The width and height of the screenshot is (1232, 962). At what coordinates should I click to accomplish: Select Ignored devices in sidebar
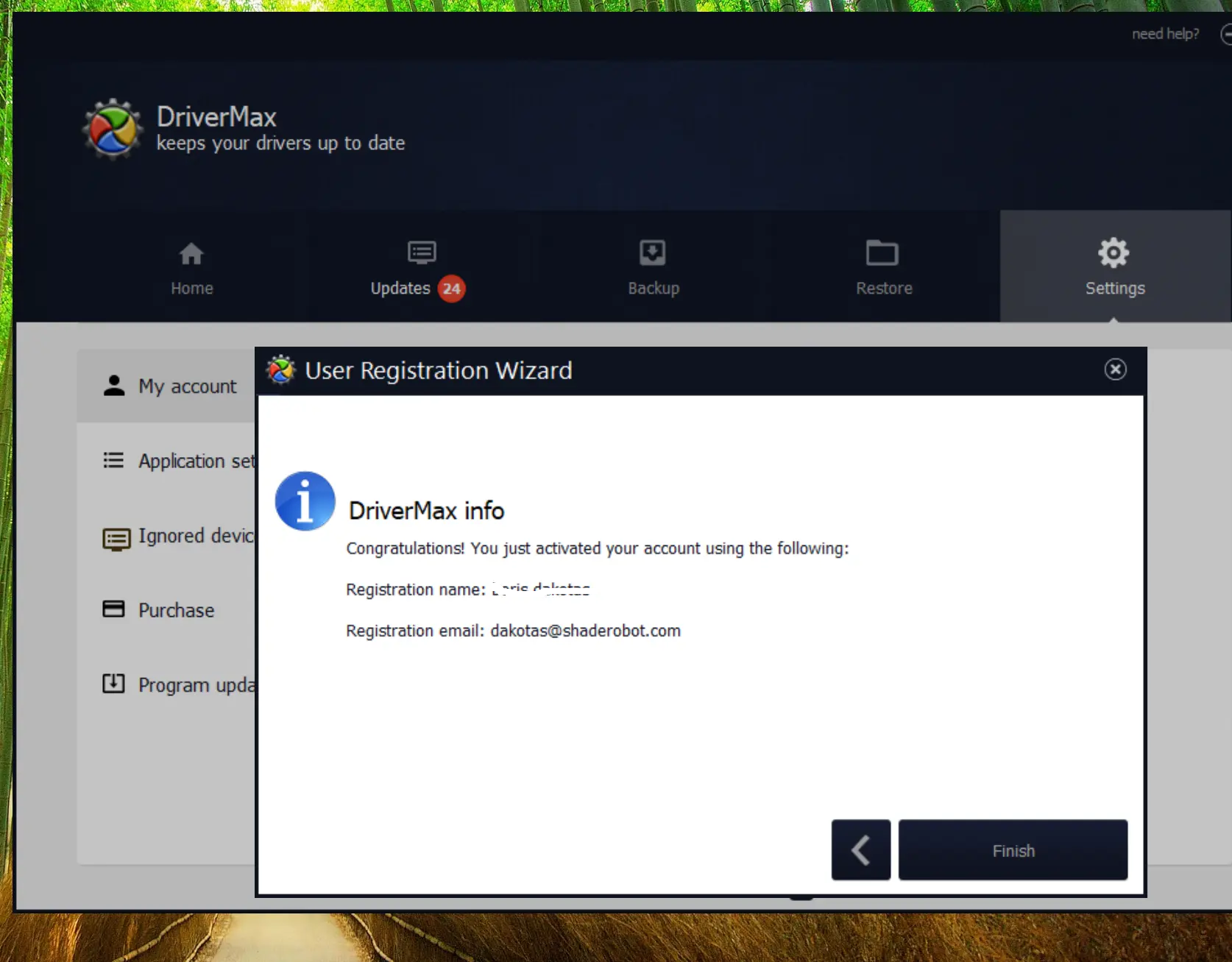pos(166,536)
